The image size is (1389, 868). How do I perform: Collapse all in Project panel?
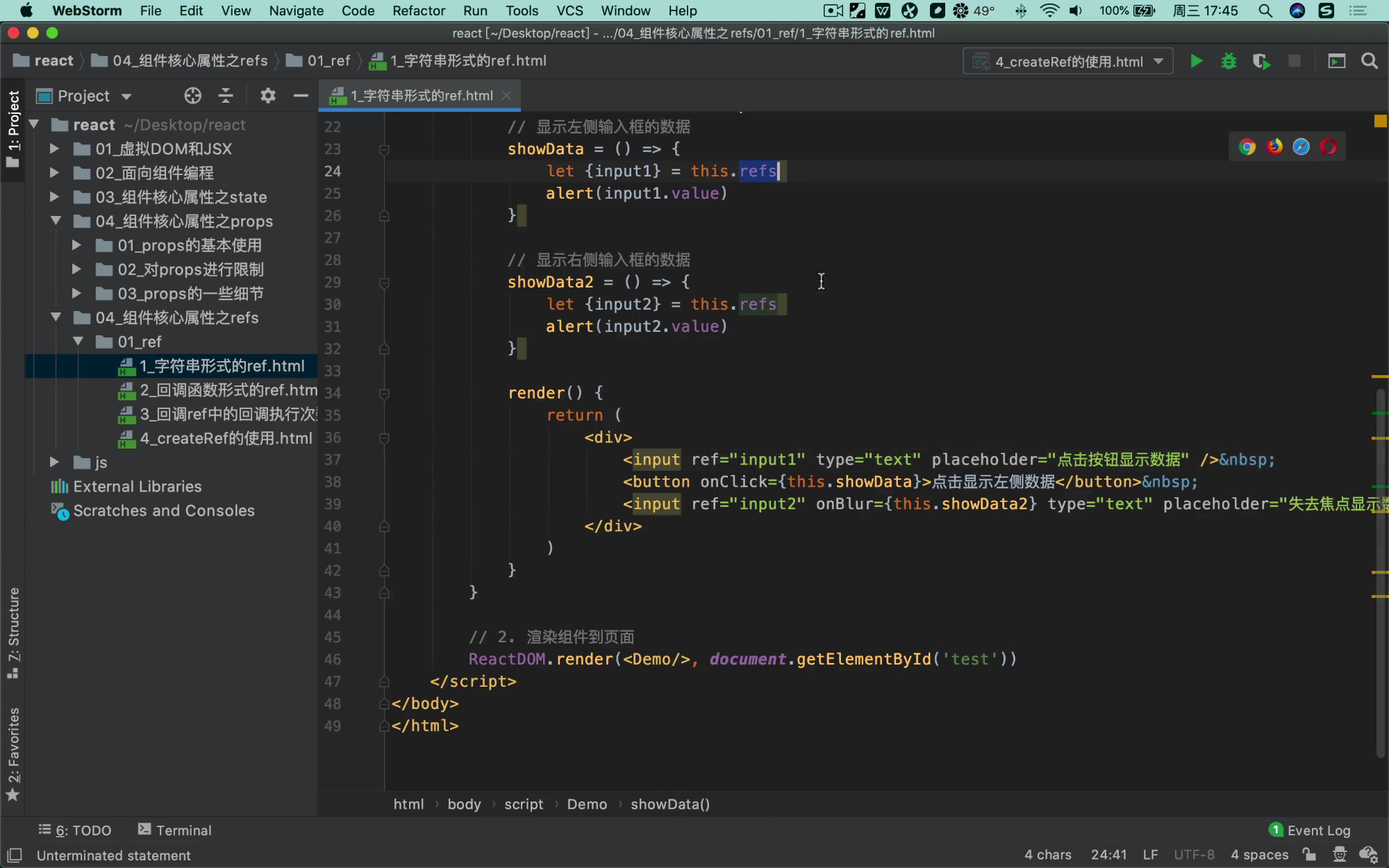point(226,96)
